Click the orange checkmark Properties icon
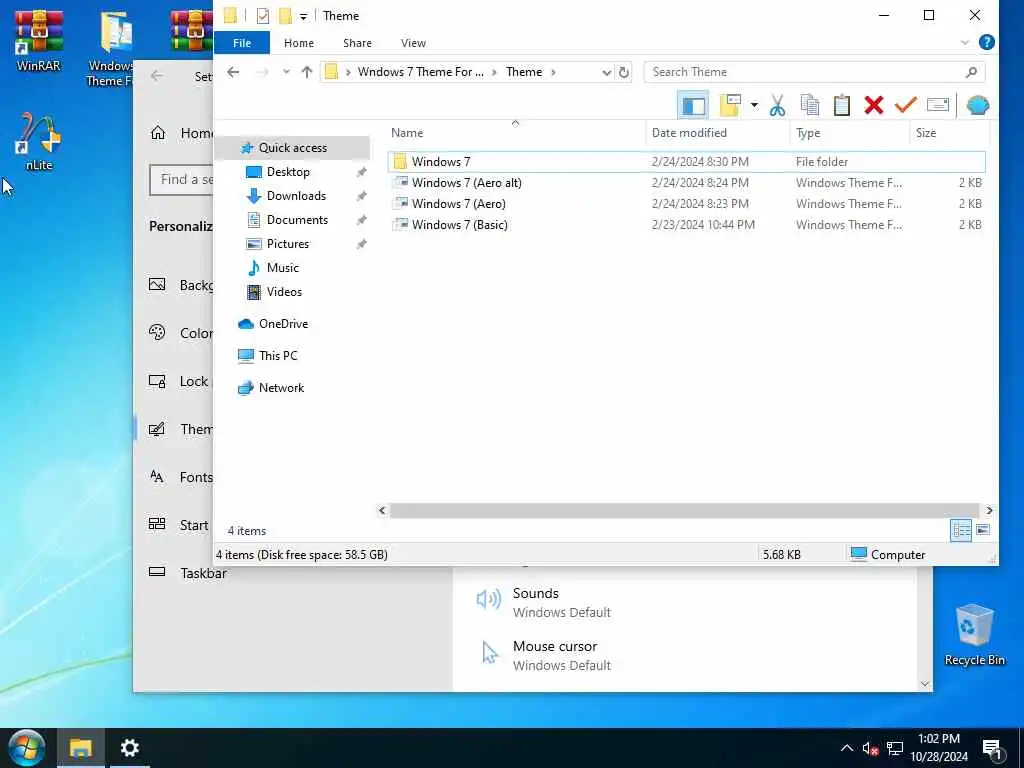Viewport: 1024px width, 768px height. coord(905,104)
